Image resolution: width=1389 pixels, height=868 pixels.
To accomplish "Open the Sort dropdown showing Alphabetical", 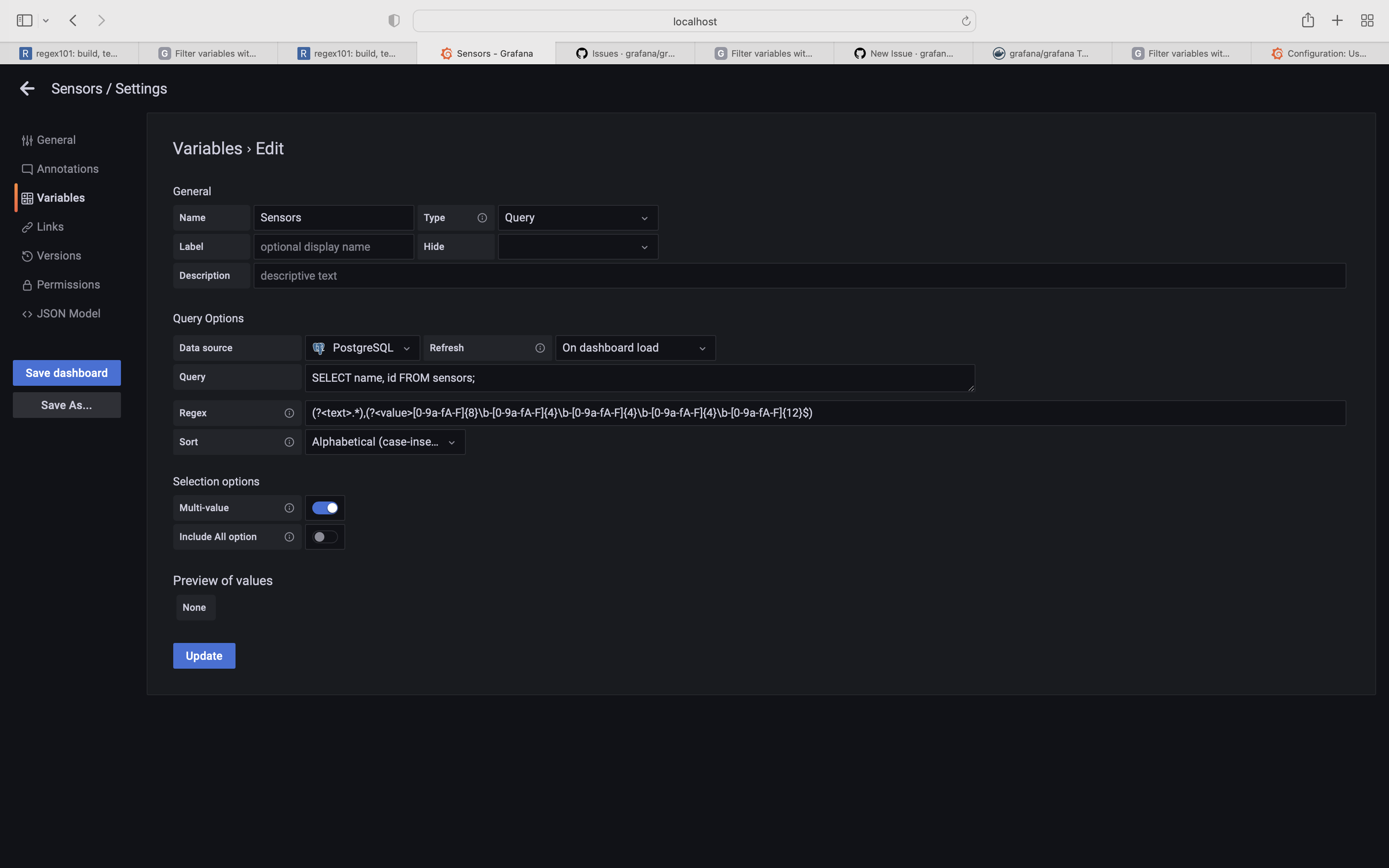I will pos(385,442).
